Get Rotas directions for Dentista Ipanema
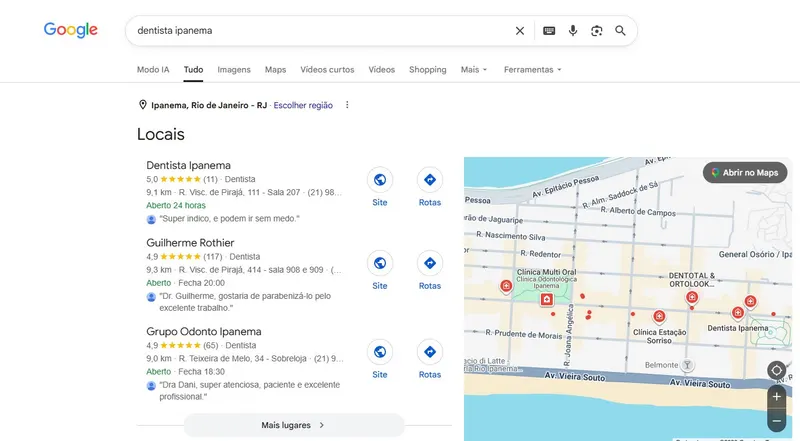The image size is (800, 441). click(430, 180)
